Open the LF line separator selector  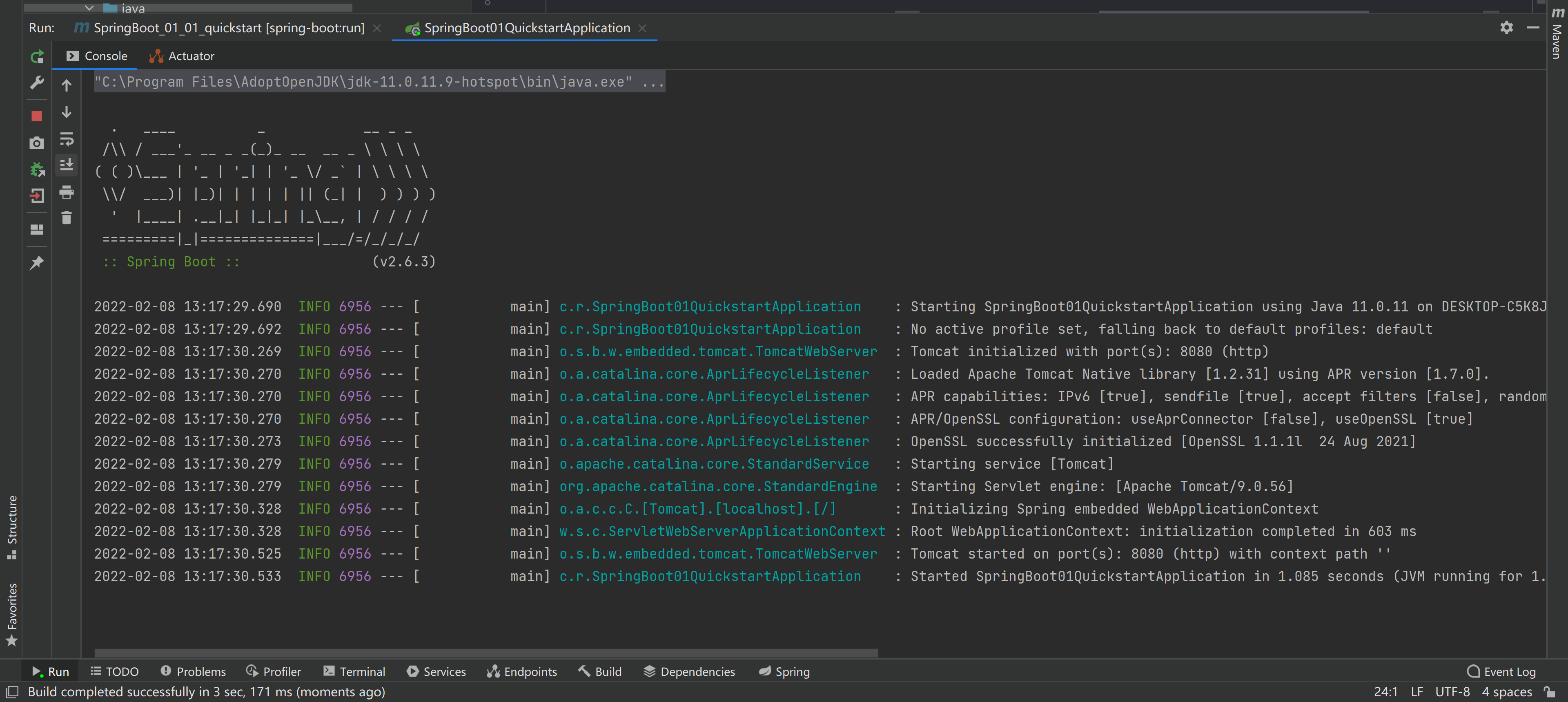pyautogui.click(x=1417, y=692)
